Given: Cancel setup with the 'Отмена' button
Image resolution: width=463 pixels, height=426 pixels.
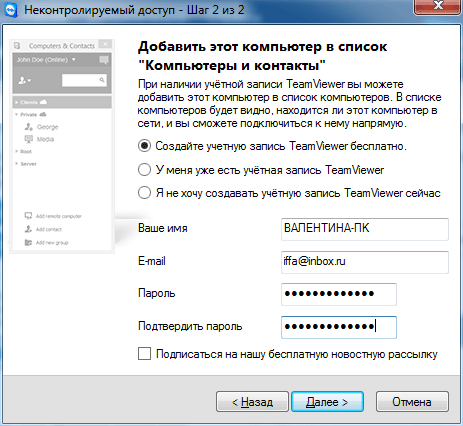Looking at the screenshot, I should (412, 402).
